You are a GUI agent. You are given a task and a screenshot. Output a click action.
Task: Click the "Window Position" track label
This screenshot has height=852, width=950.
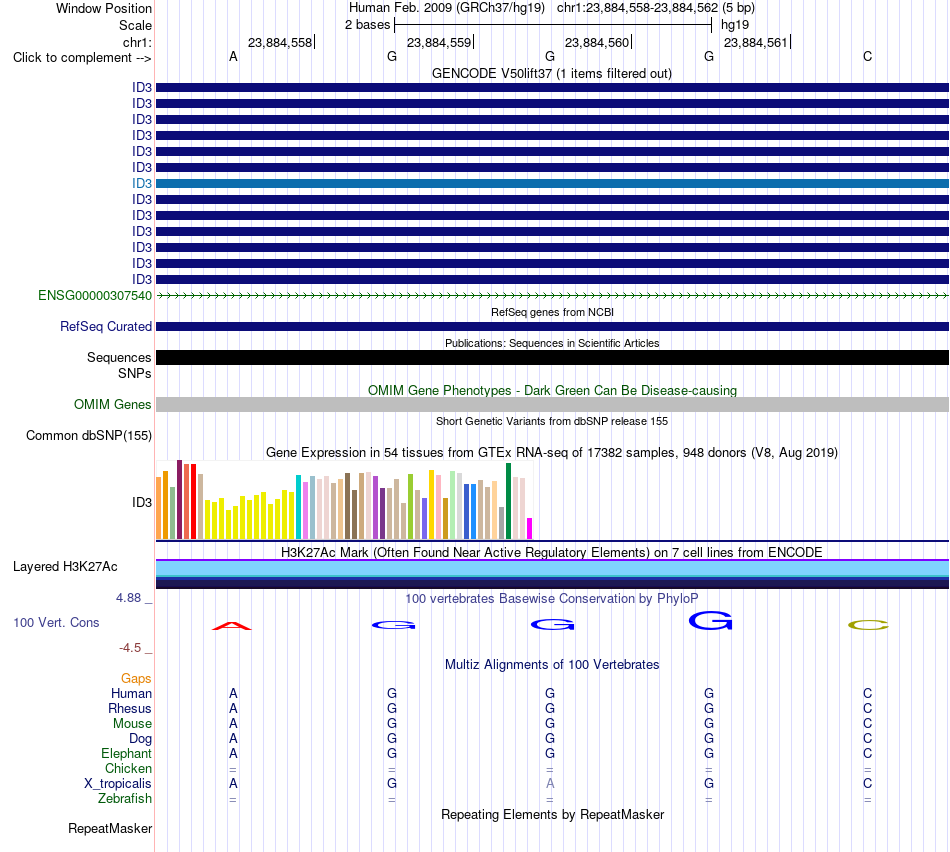click(x=104, y=8)
